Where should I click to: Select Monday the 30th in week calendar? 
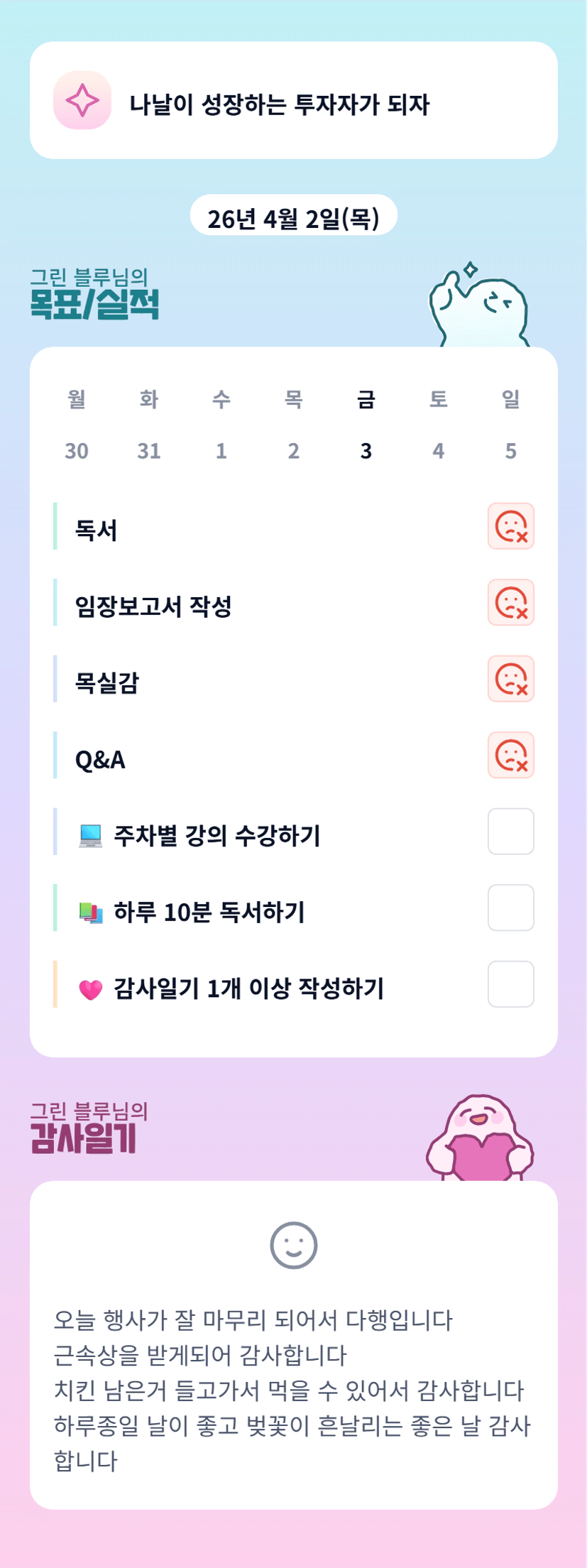click(77, 425)
